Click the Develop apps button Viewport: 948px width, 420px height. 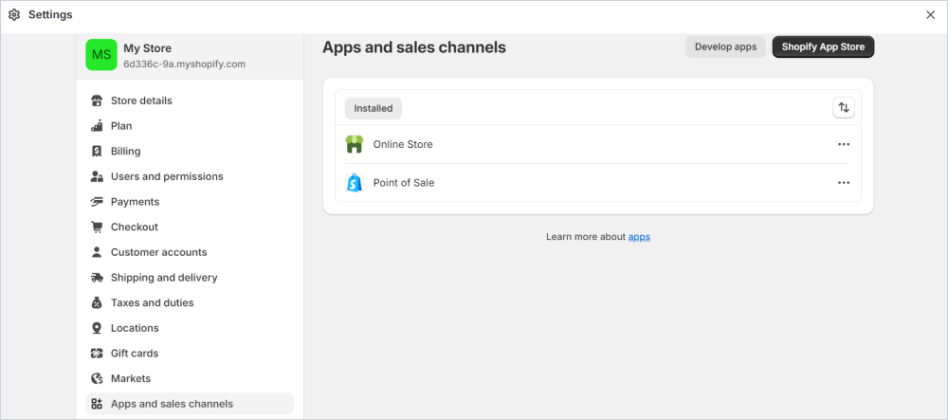click(726, 47)
